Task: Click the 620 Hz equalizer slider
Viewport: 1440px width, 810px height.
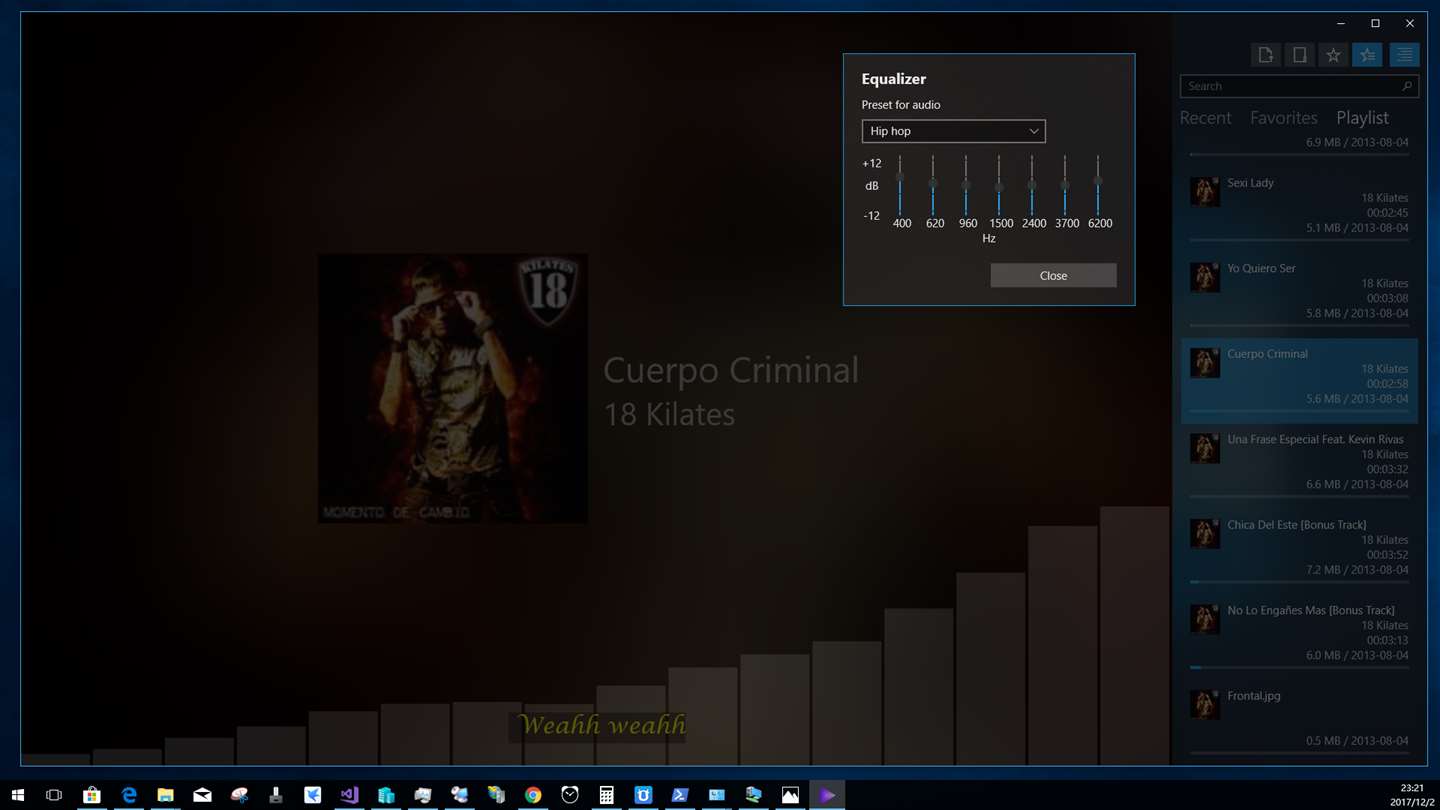Action: coord(933,185)
